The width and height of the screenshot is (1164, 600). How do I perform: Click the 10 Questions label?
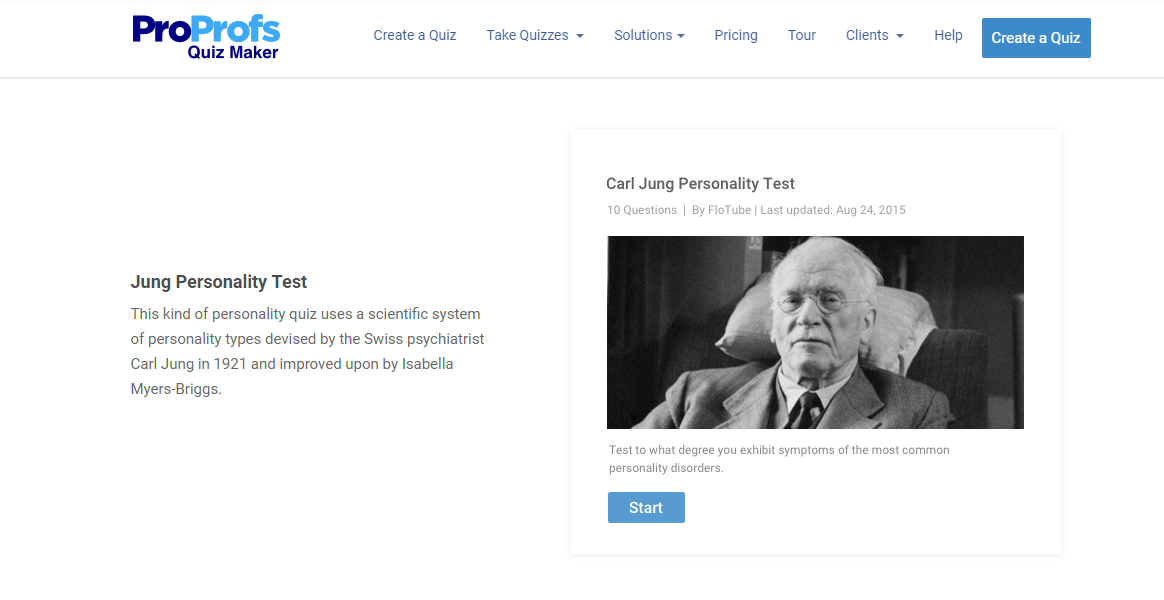coord(642,210)
